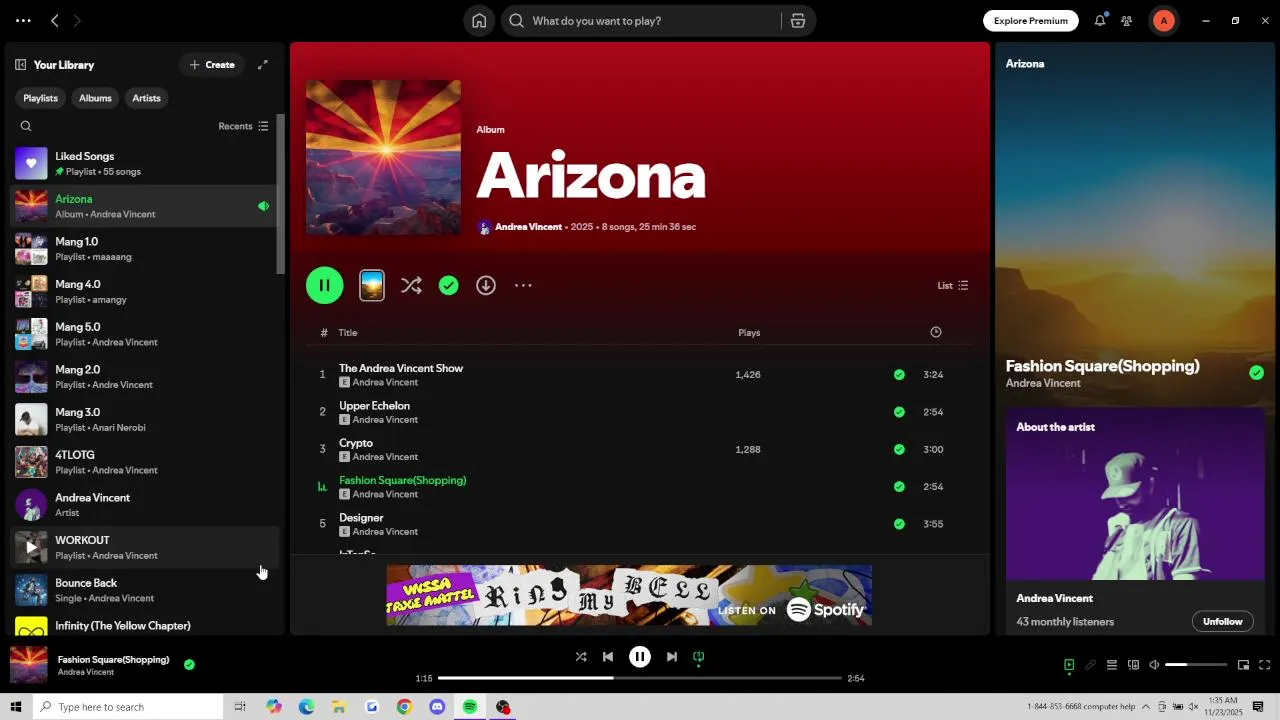Toggle saved check for Upper Echelon
This screenshot has height=720, width=1280.
click(899, 412)
